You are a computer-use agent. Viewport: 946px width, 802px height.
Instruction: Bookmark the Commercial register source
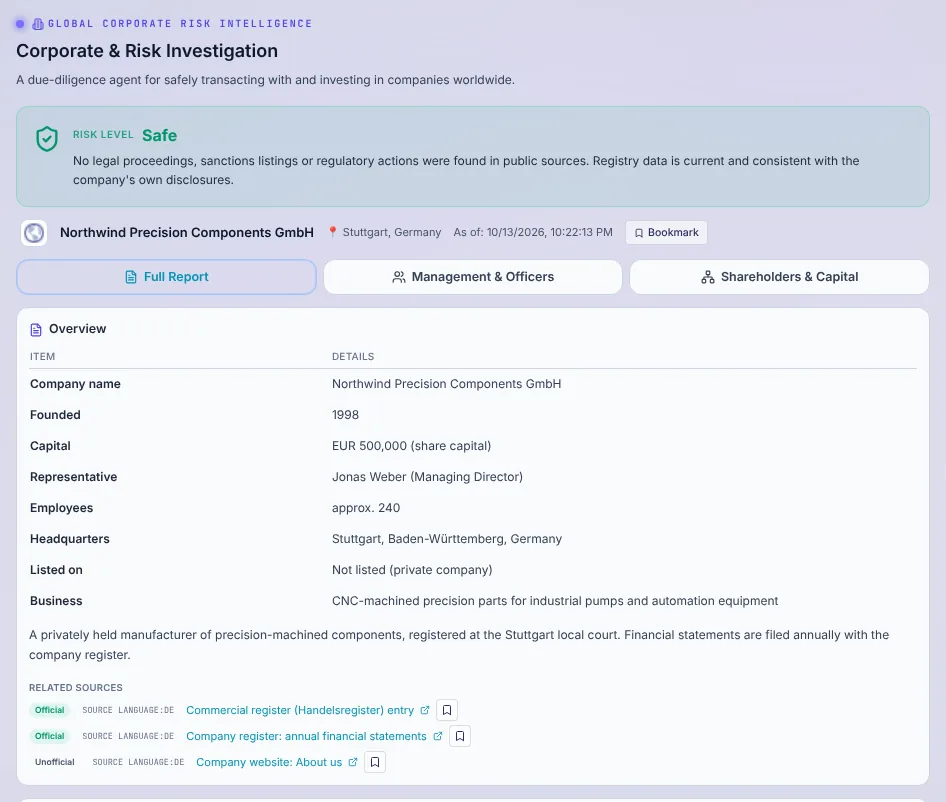click(x=447, y=710)
